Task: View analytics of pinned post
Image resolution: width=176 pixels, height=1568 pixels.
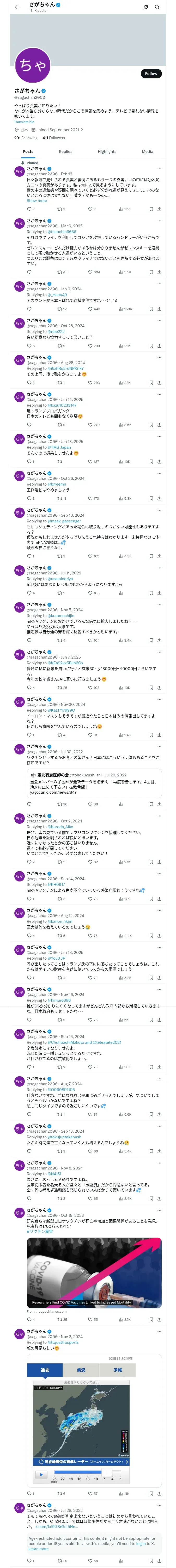Action: tap(124, 209)
